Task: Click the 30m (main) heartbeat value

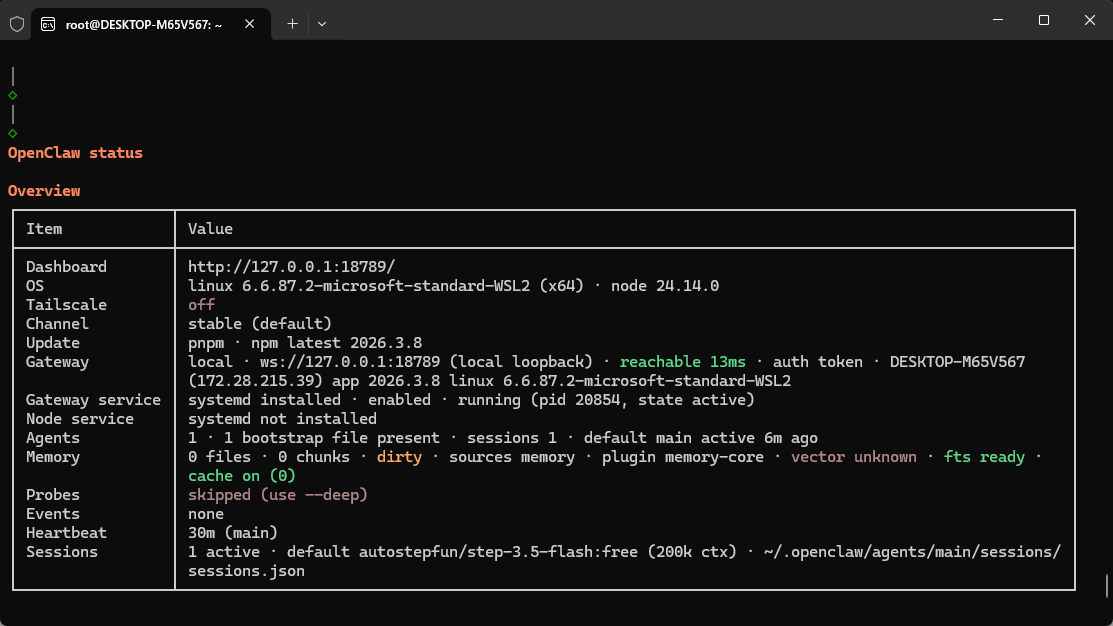Action: [233, 533]
